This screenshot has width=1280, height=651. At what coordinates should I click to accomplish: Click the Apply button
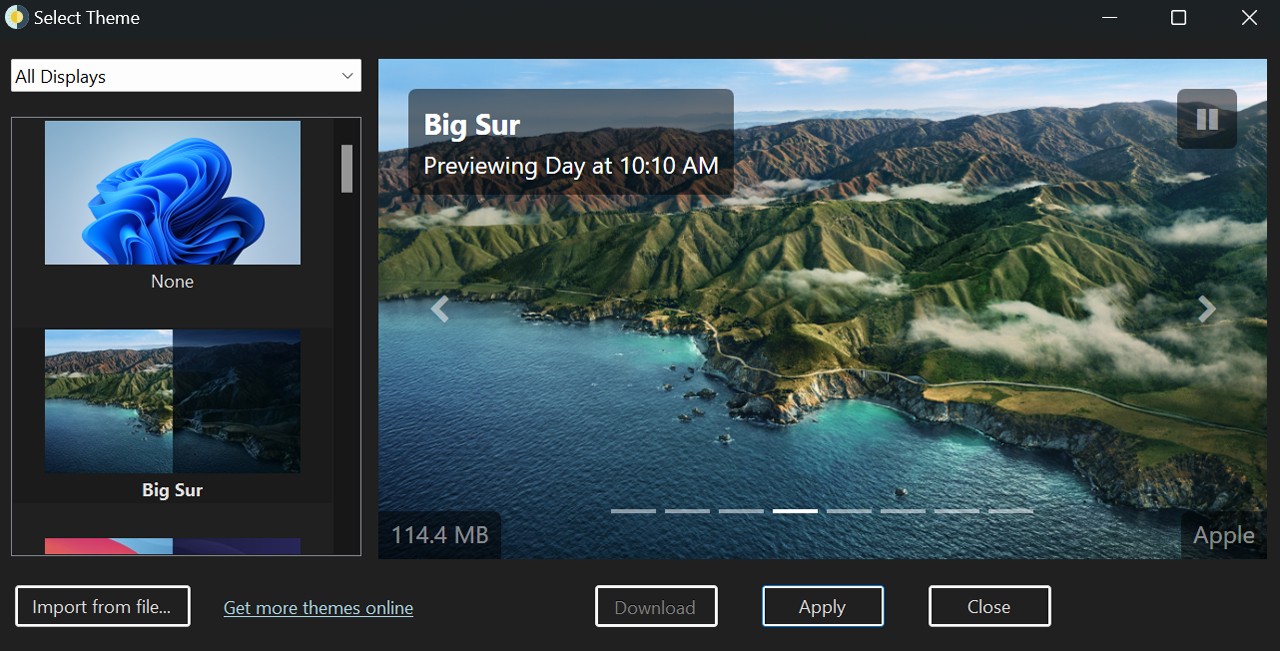[822, 607]
